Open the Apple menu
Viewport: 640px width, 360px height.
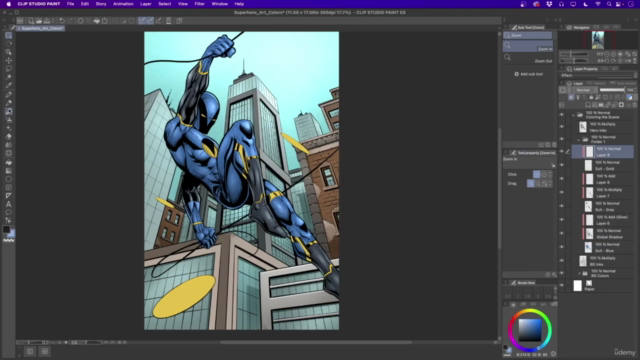(9, 4)
